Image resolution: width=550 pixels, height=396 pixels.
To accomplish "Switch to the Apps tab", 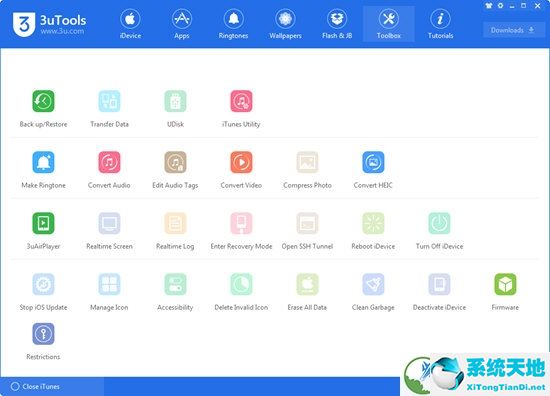I will (182, 24).
